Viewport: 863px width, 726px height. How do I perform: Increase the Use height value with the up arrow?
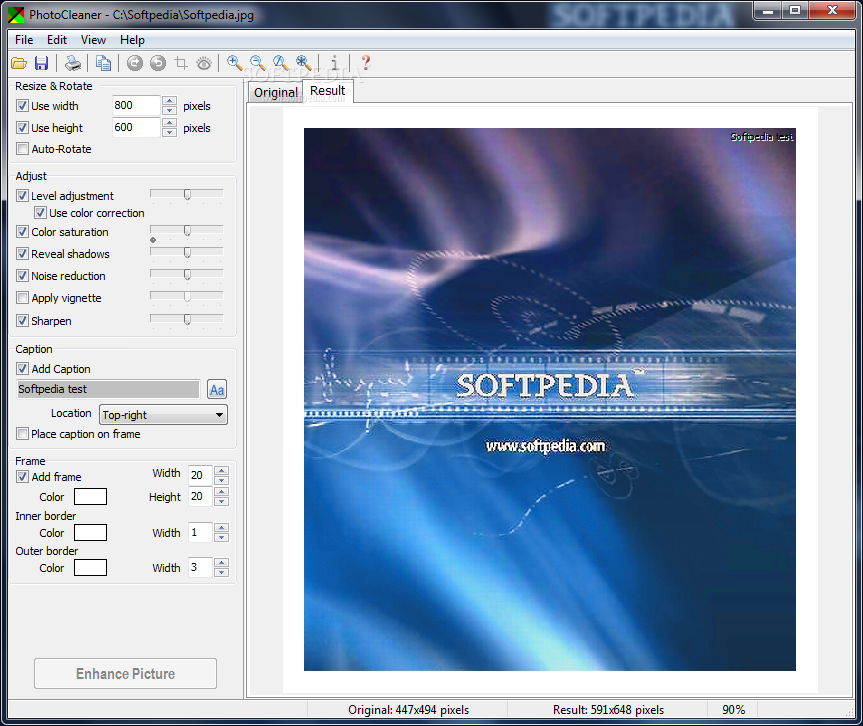tap(170, 123)
